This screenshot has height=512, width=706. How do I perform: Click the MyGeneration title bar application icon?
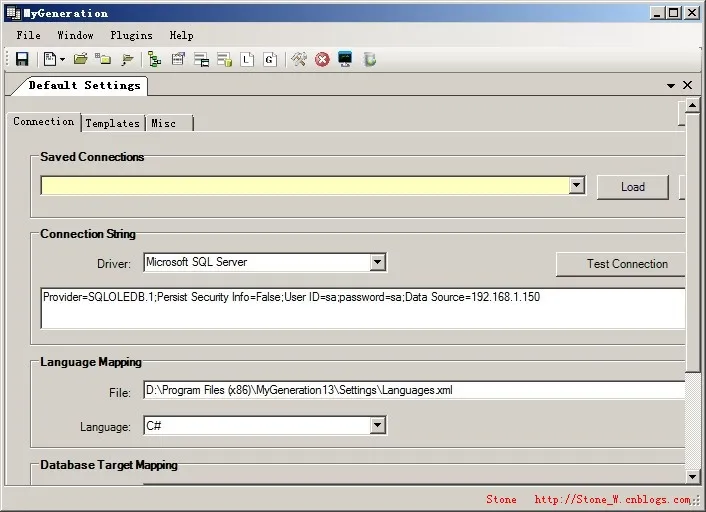pyautogui.click(x=13, y=13)
